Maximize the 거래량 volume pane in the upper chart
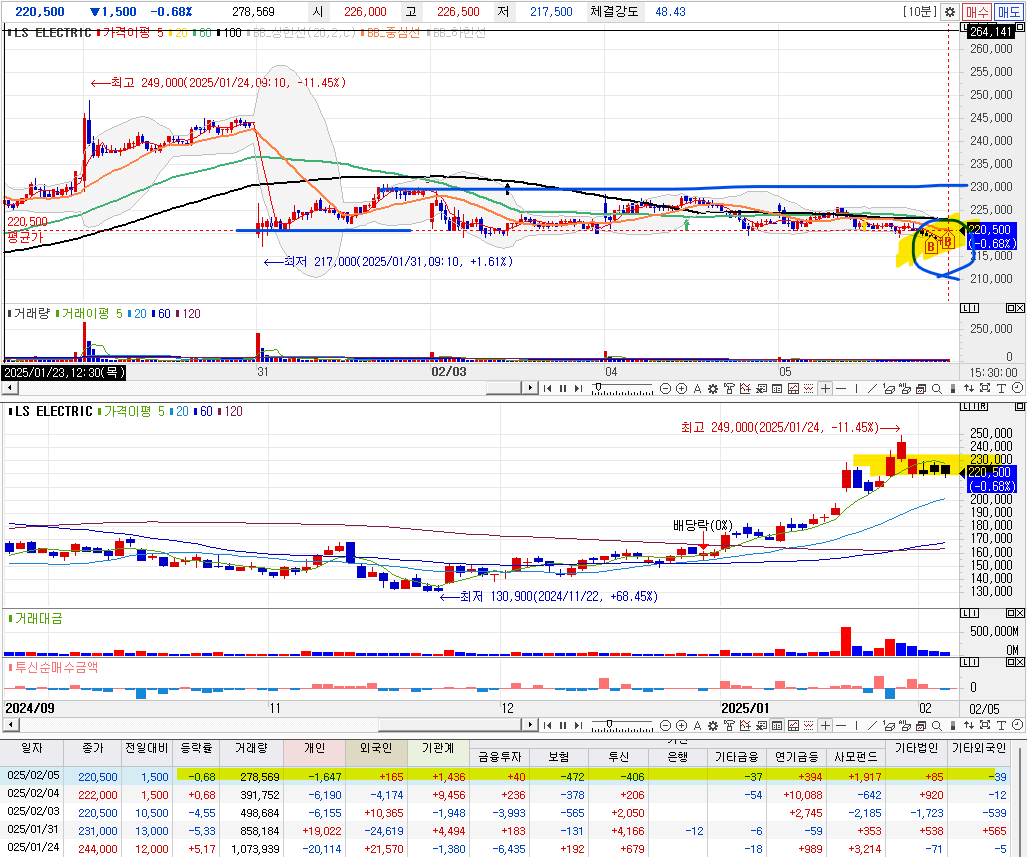This screenshot has width=1027, height=857. click(x=1011, y=308)
